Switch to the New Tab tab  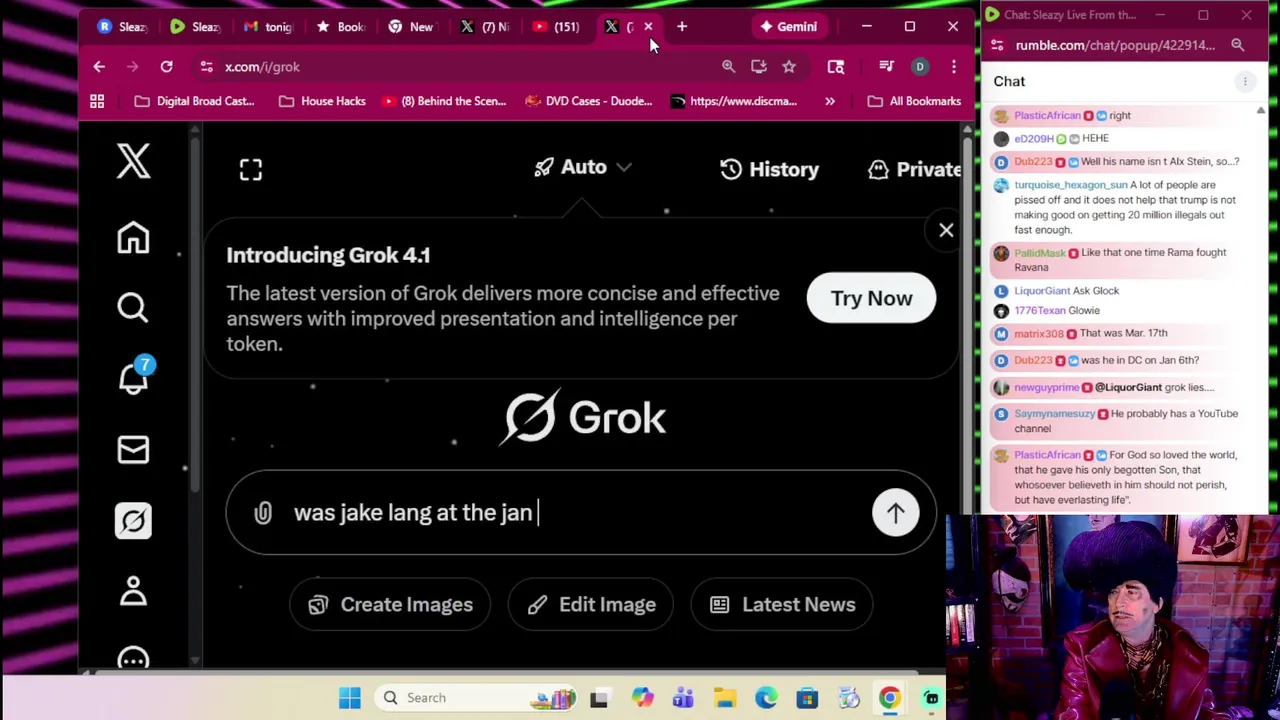coord(412,27)
